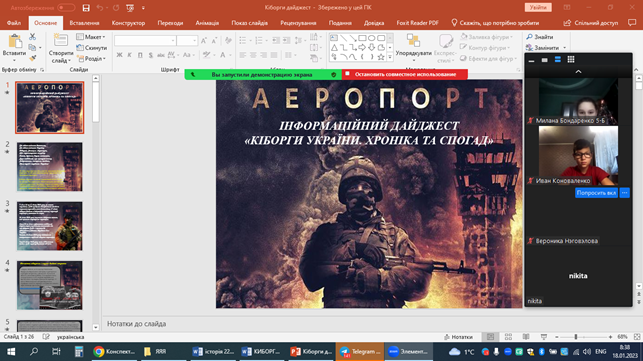The width and height of the screenshot is (643, 361).
Task: Clear all formatting icon
Action: [228, 41]
